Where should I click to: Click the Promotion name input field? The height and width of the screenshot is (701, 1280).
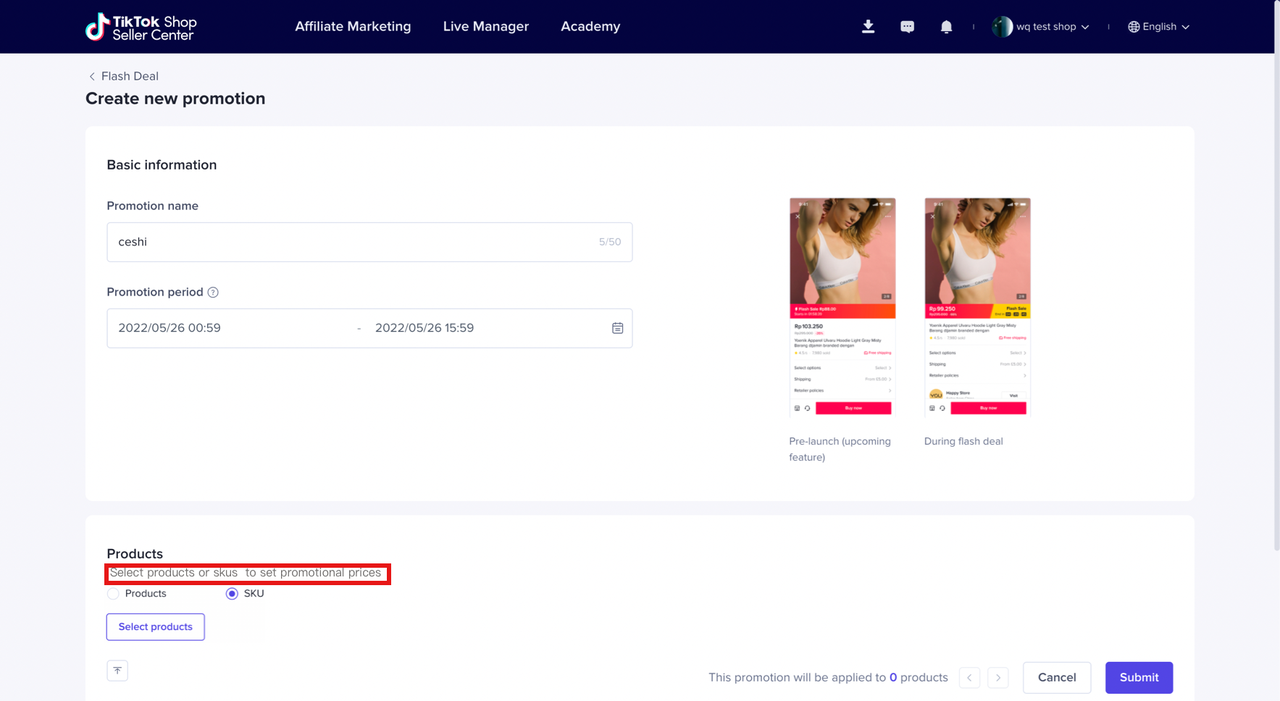[369, 242]
